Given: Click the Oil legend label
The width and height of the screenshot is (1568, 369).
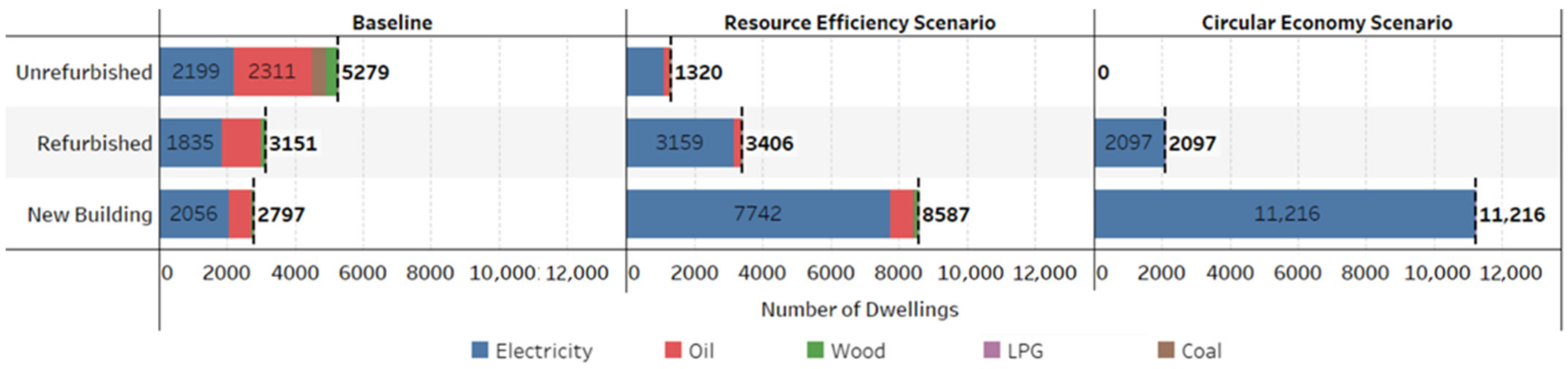Looking at the screenshot, I should tap(701, 351).
